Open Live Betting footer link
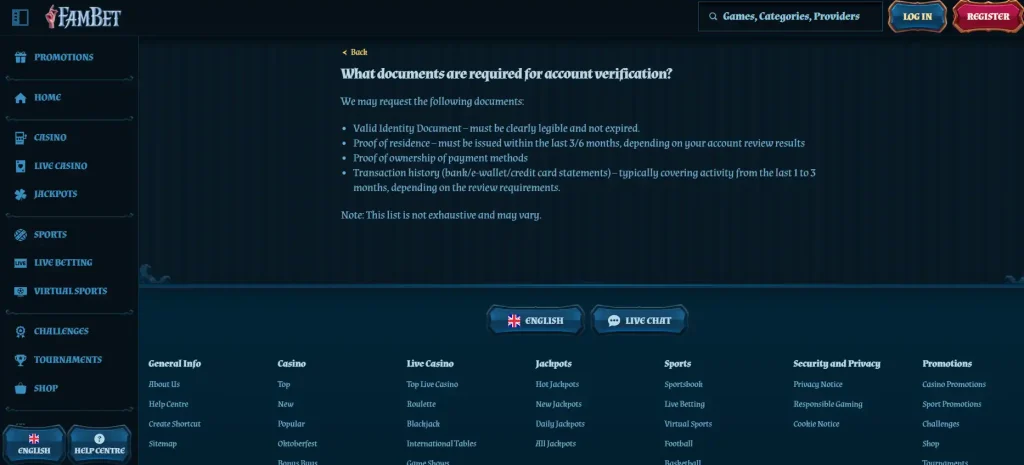 [x=684, y=404]
